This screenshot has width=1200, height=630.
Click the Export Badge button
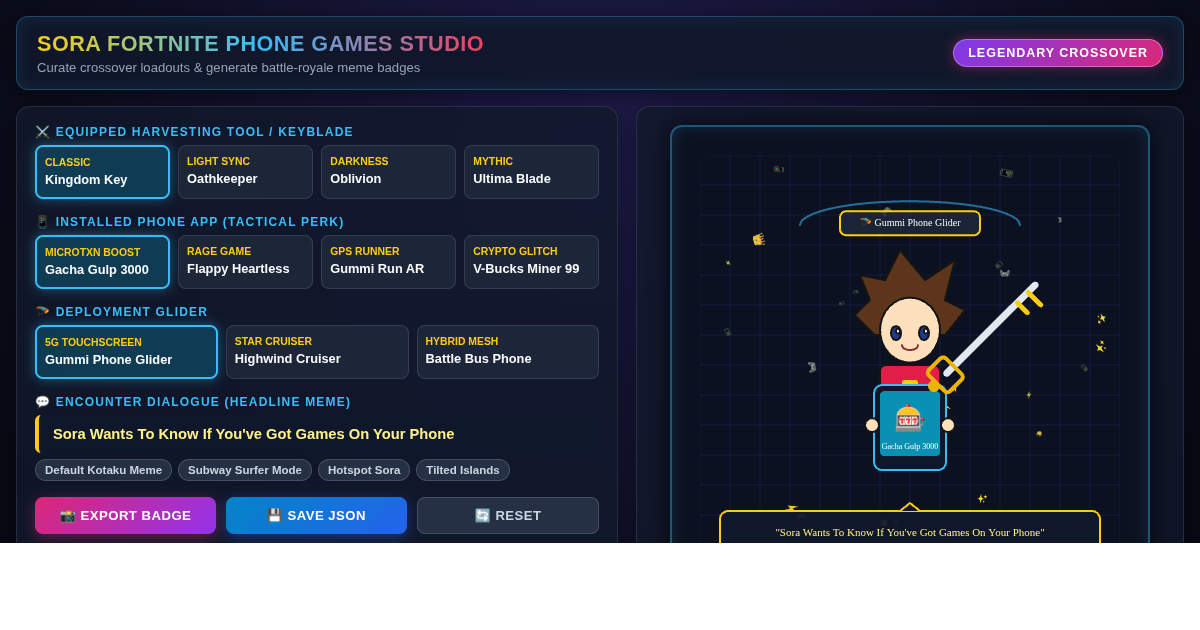pyautogui.click(x=125, y=515)
